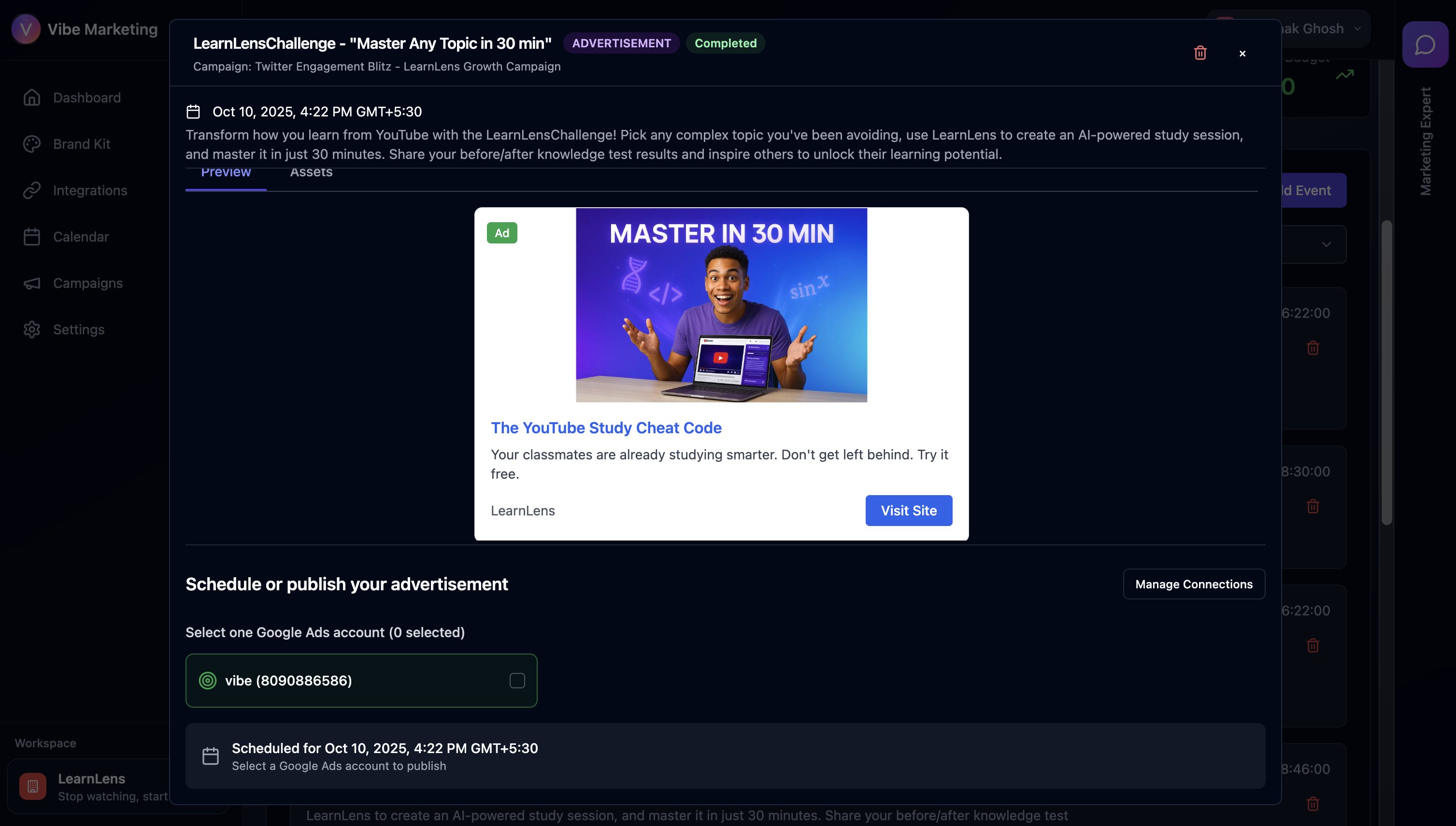Open the dropdown below Add Event
The height and width of the screenshot is (826, 1456).
(x=1313, y=244)
